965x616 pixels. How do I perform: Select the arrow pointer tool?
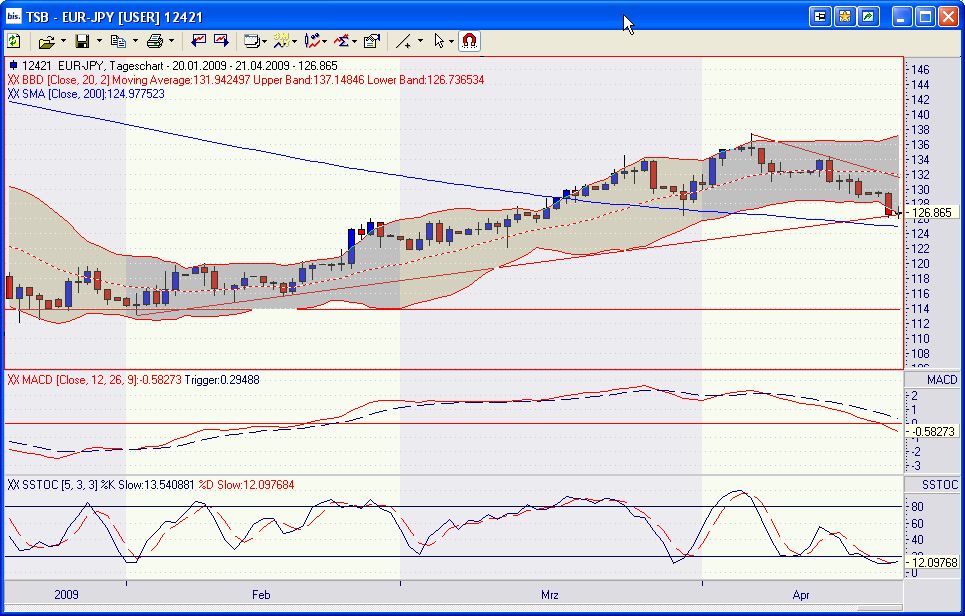coord(441,41)
